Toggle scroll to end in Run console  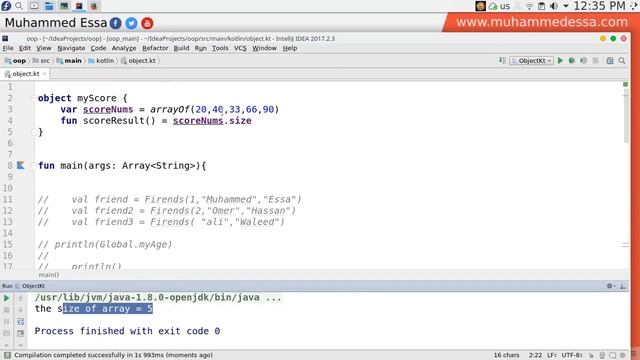[20, 333]
